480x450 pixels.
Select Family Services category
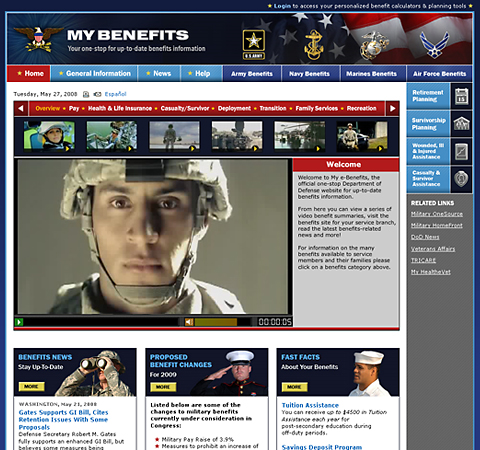point(316,108)
